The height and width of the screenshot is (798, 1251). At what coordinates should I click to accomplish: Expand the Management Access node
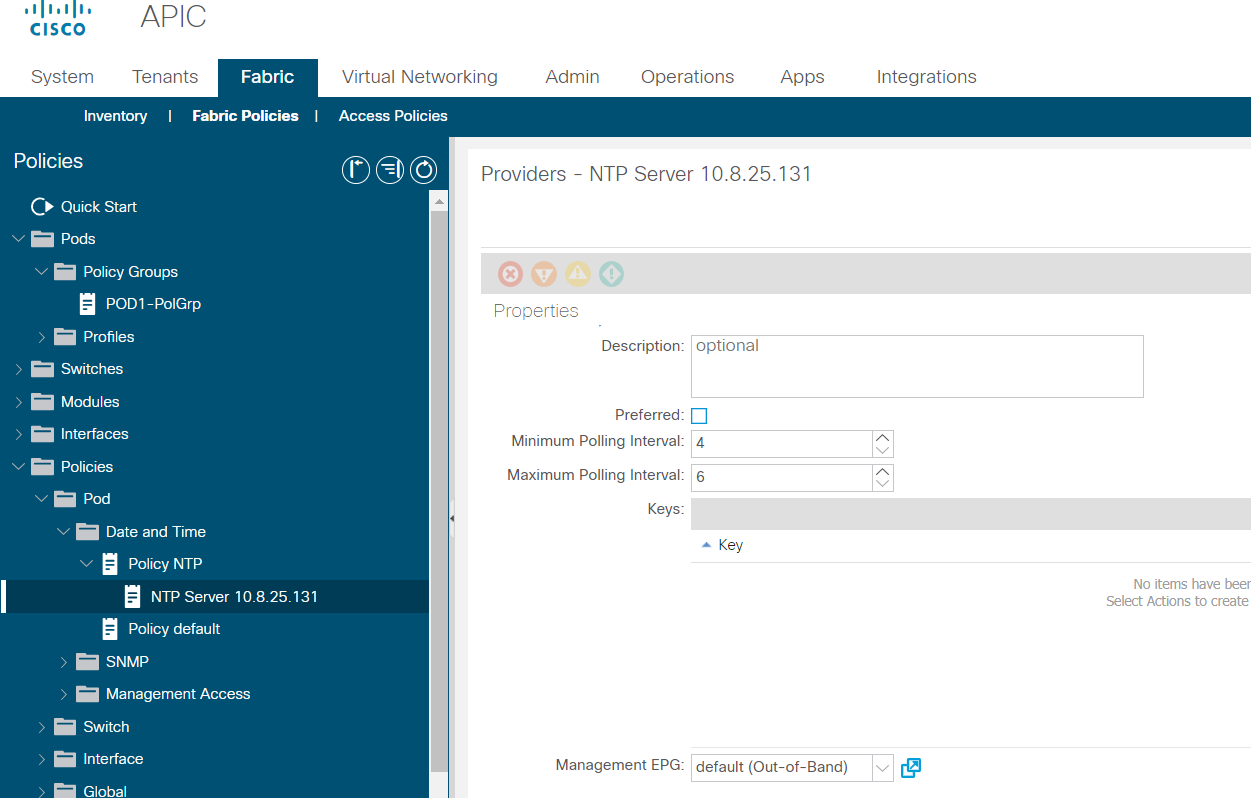pyautogui.click(x=64, y=694)
